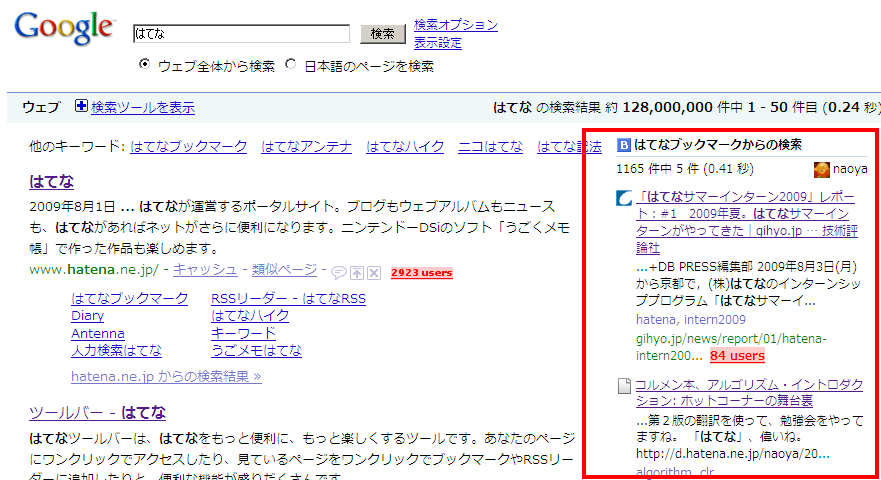
Task: Open the はてなブックマーク sitelink
Action: click(130, 298)
